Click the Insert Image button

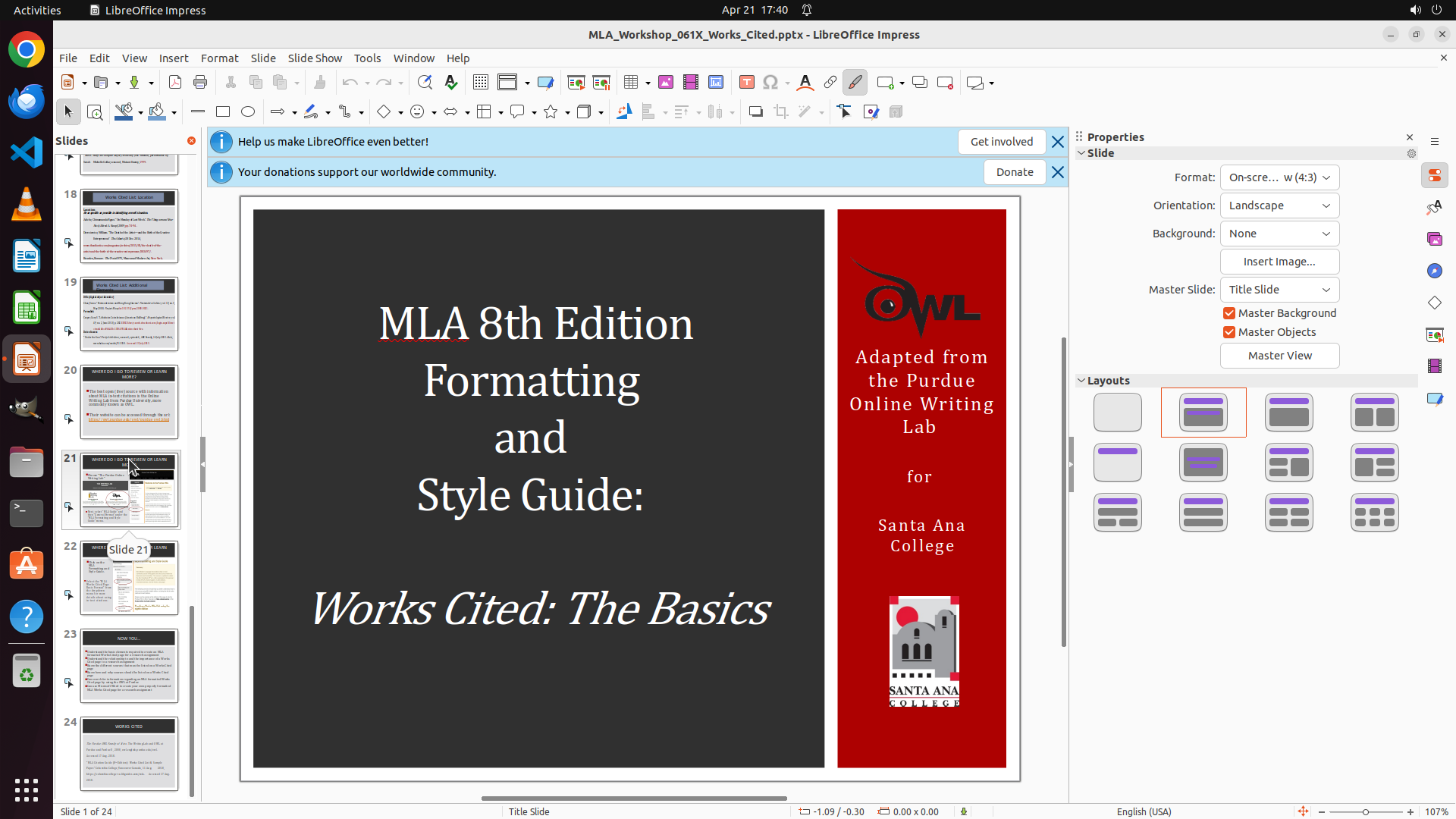pyautogui.click(x=1279, y=262)
